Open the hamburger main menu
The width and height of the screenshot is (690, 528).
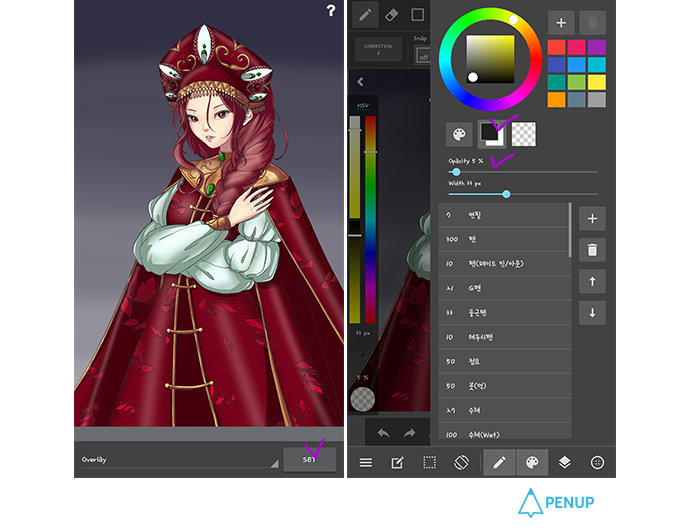365,462
